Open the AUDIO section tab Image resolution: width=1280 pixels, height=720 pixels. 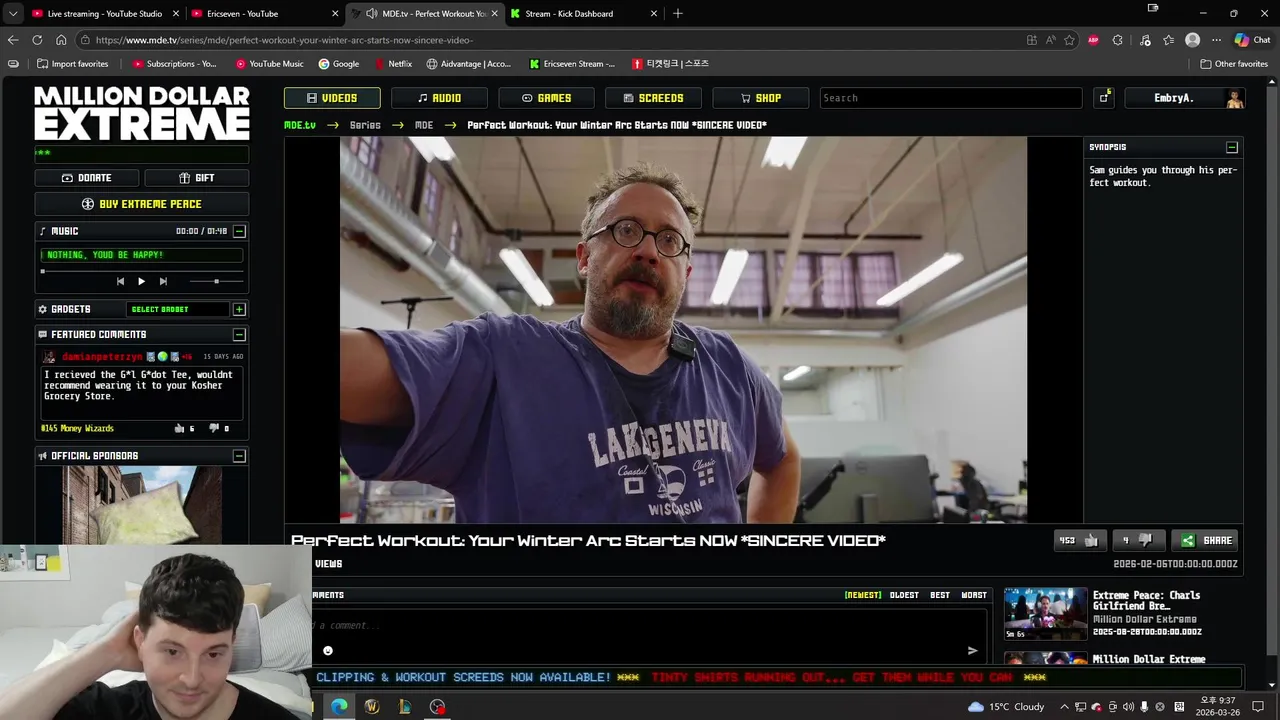439,98
